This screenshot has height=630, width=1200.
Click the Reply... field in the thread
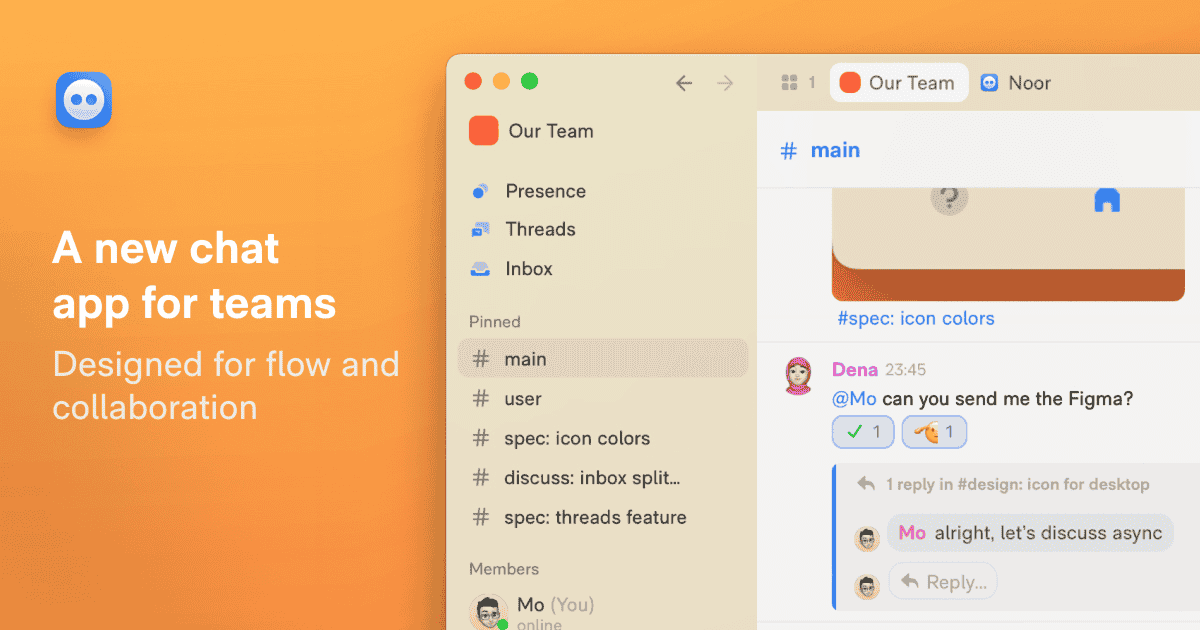point(943,581)
